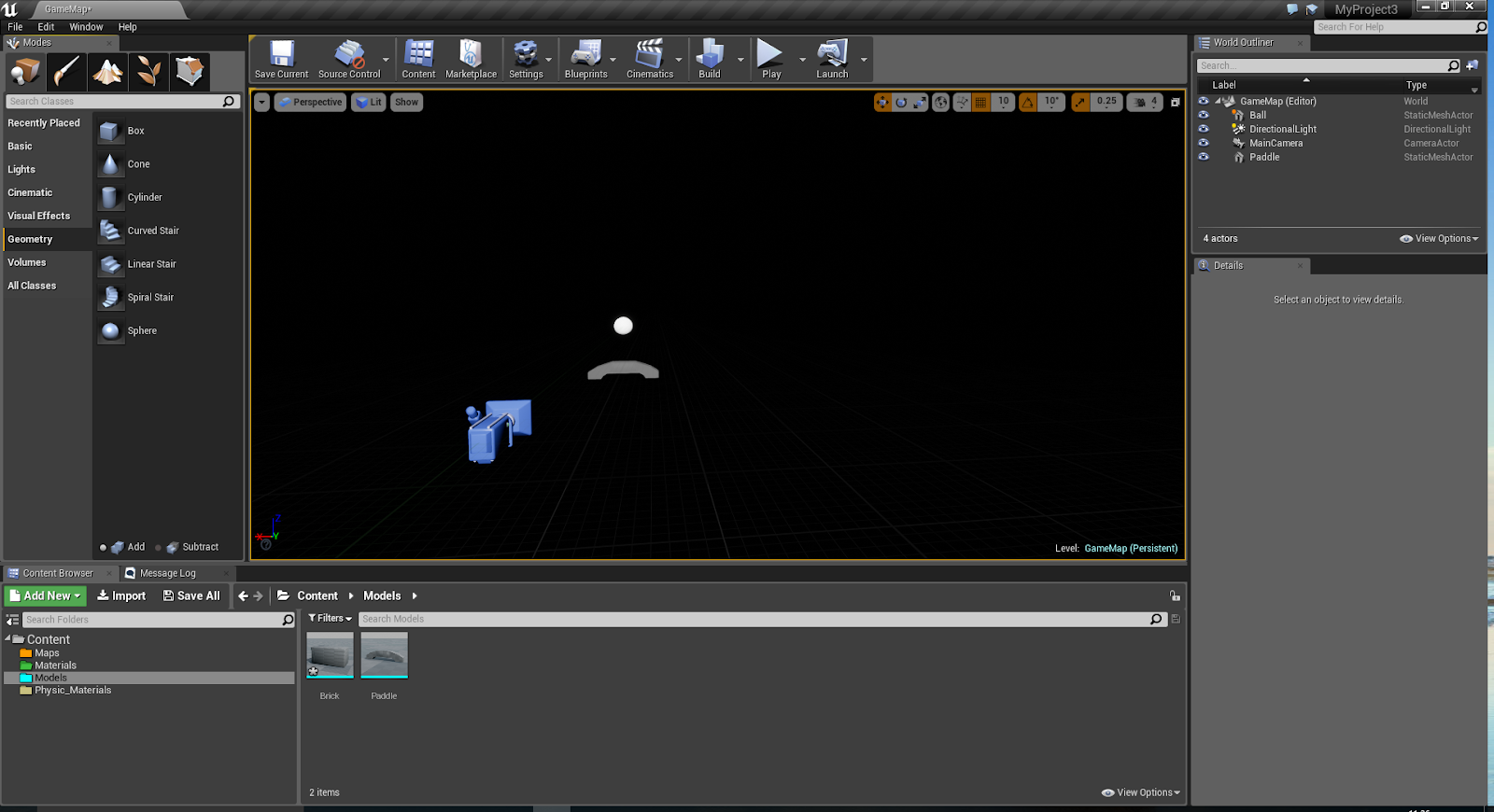Click the Build toolbar icon
1494x812 pixels.
(x=710, y=59)
